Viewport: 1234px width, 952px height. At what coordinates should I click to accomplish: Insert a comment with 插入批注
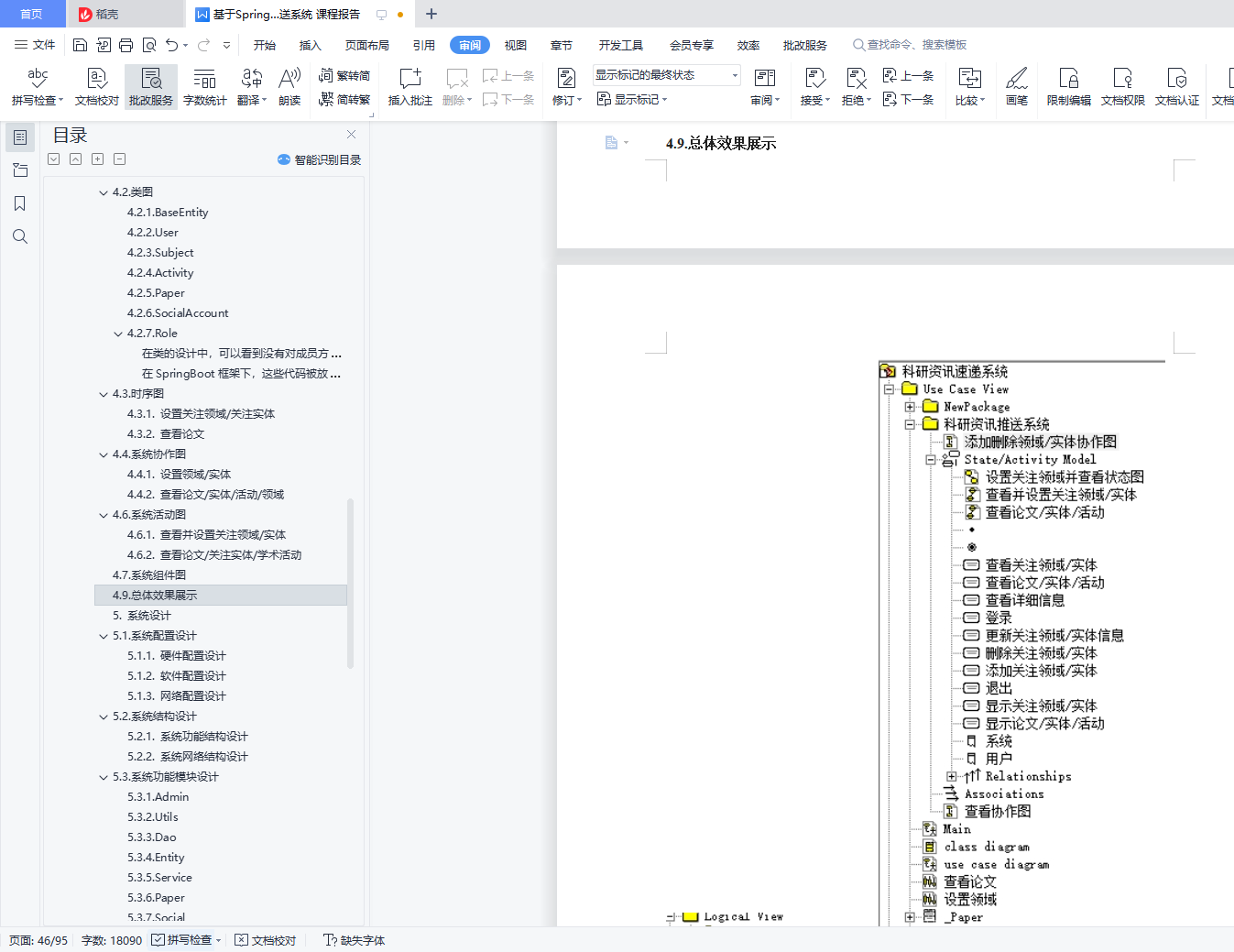point(410,87)
